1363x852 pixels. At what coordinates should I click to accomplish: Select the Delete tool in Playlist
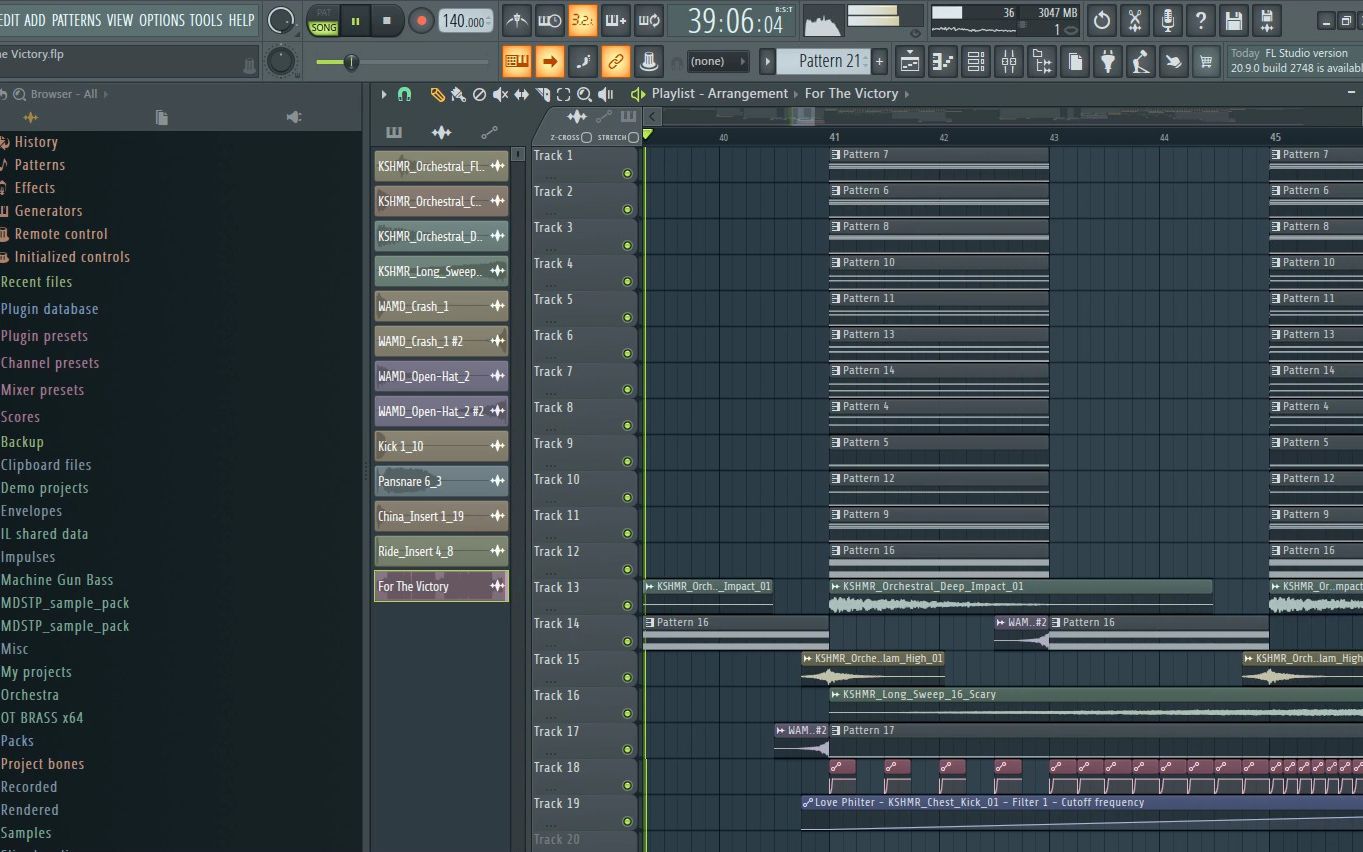pos(479,94)
